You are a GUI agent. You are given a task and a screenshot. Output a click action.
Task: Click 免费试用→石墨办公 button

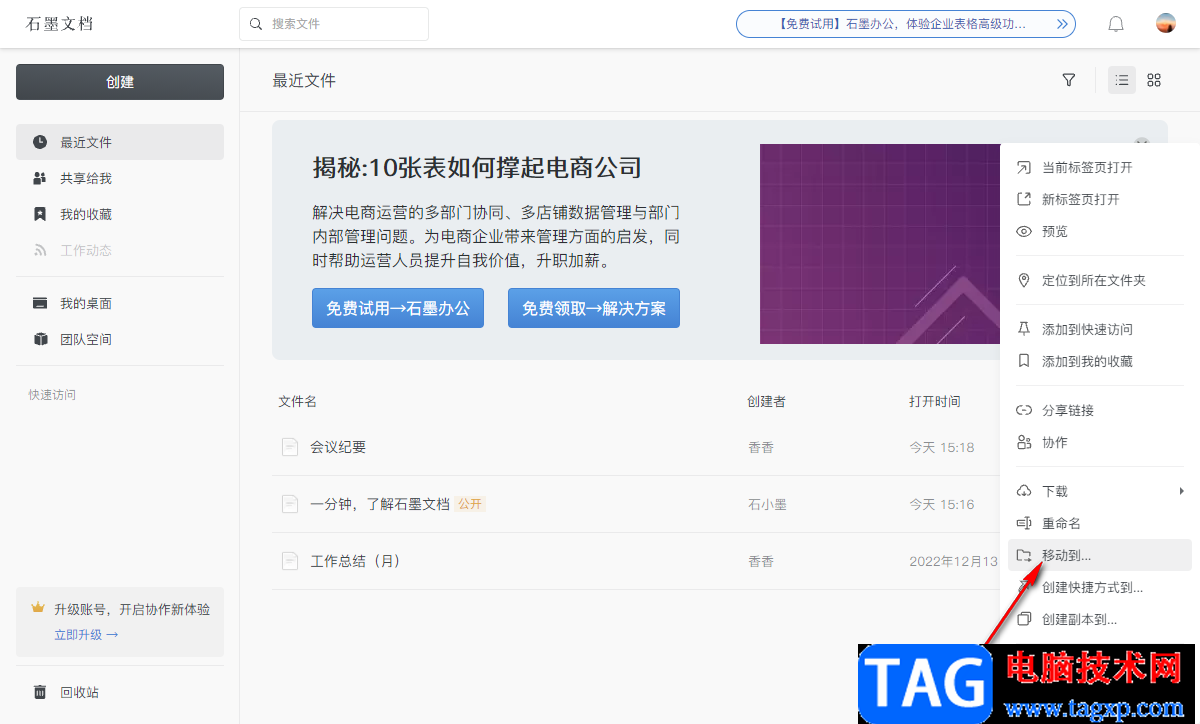pos(398,308)
